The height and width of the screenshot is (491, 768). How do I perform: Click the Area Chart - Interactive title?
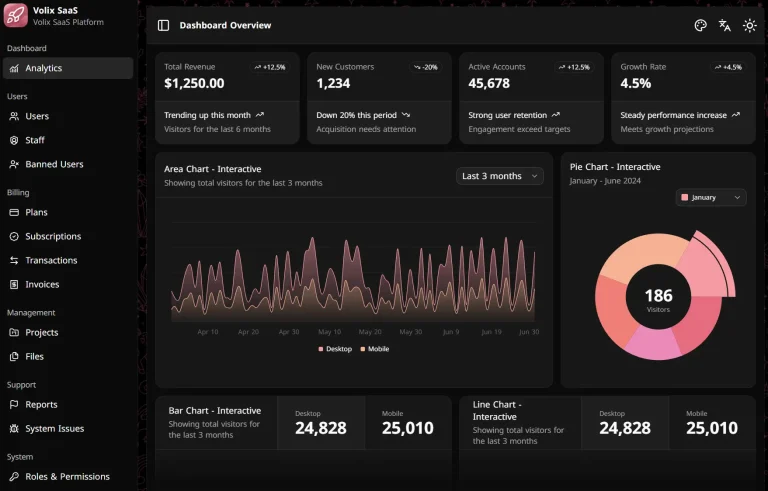point(213,169)
